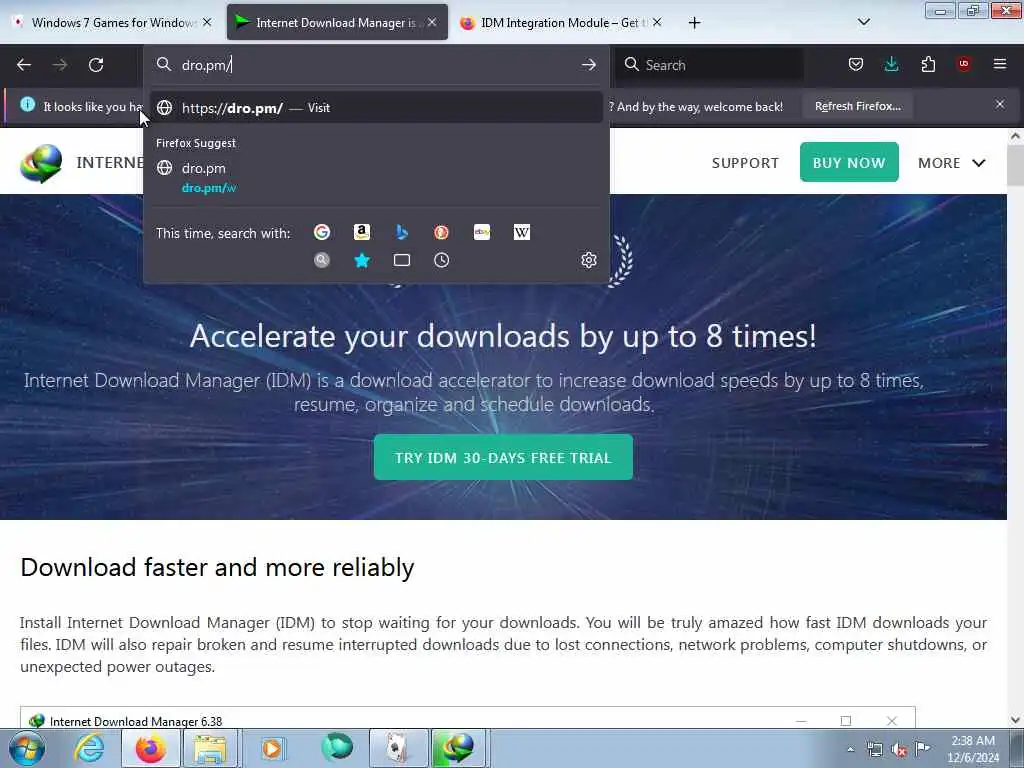Expand the MORE navigation dropdown
1024x768 pixels.
point(952,163)
